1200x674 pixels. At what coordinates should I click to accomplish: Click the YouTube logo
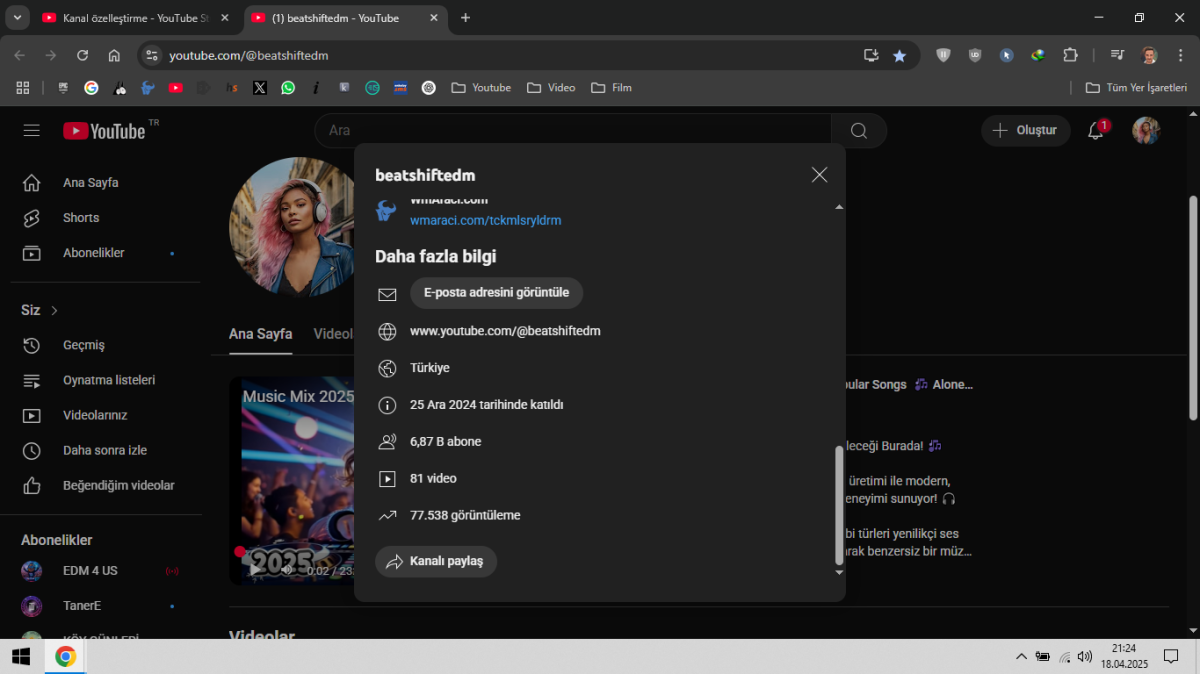pyautogui.click(x=104, y=131)
